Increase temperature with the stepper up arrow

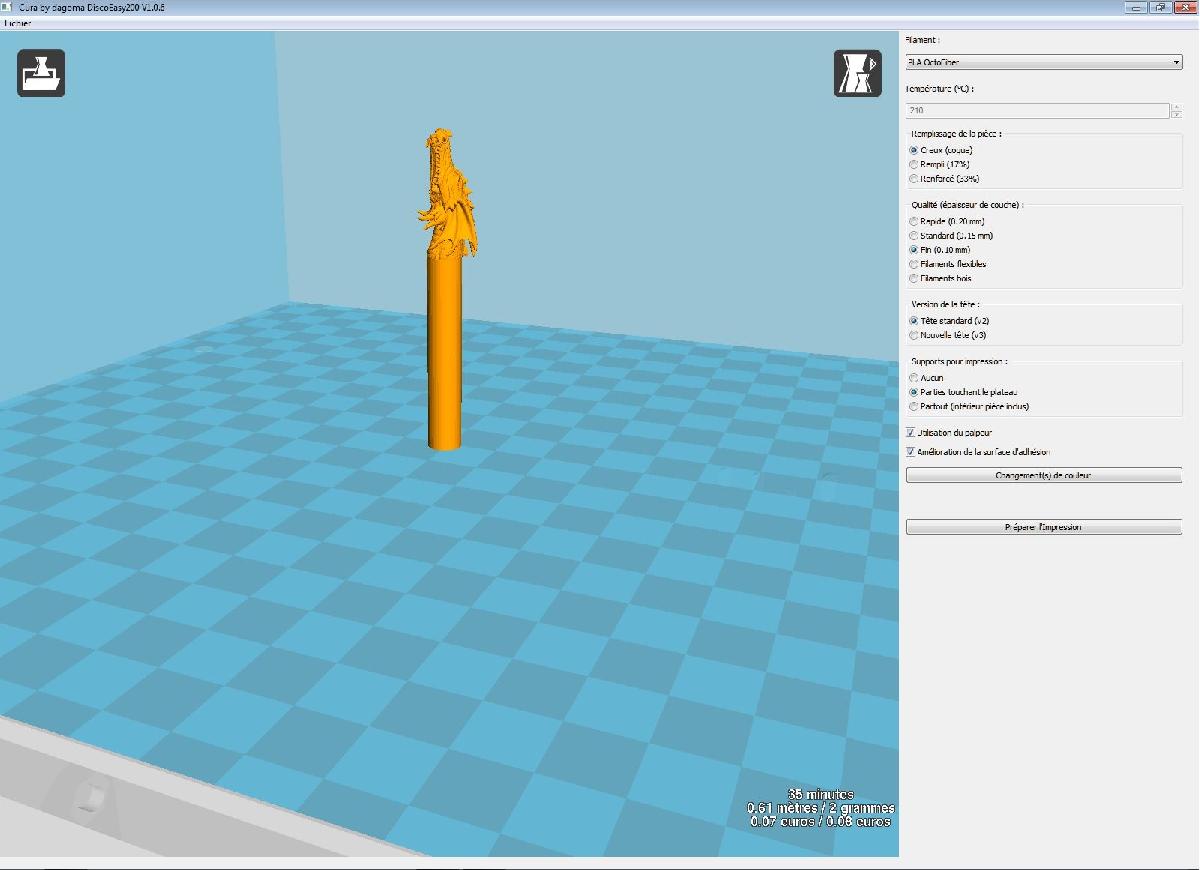1175,107
